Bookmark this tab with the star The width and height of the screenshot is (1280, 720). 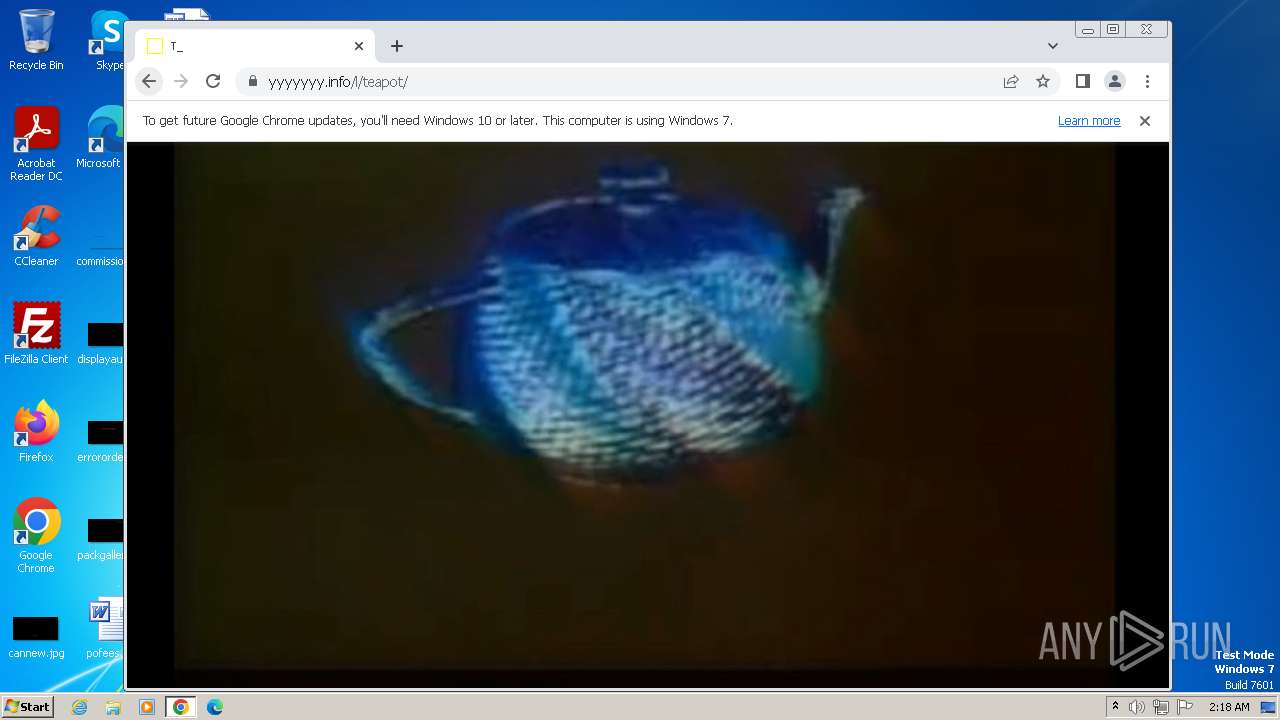(1043, 81)
